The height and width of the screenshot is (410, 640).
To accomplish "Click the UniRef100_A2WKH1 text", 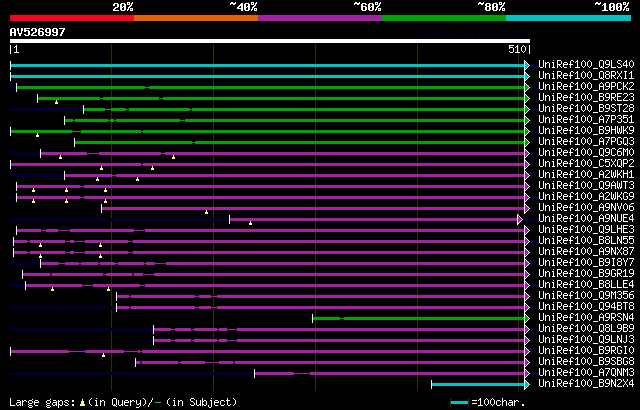I will (x=586, y=175).
